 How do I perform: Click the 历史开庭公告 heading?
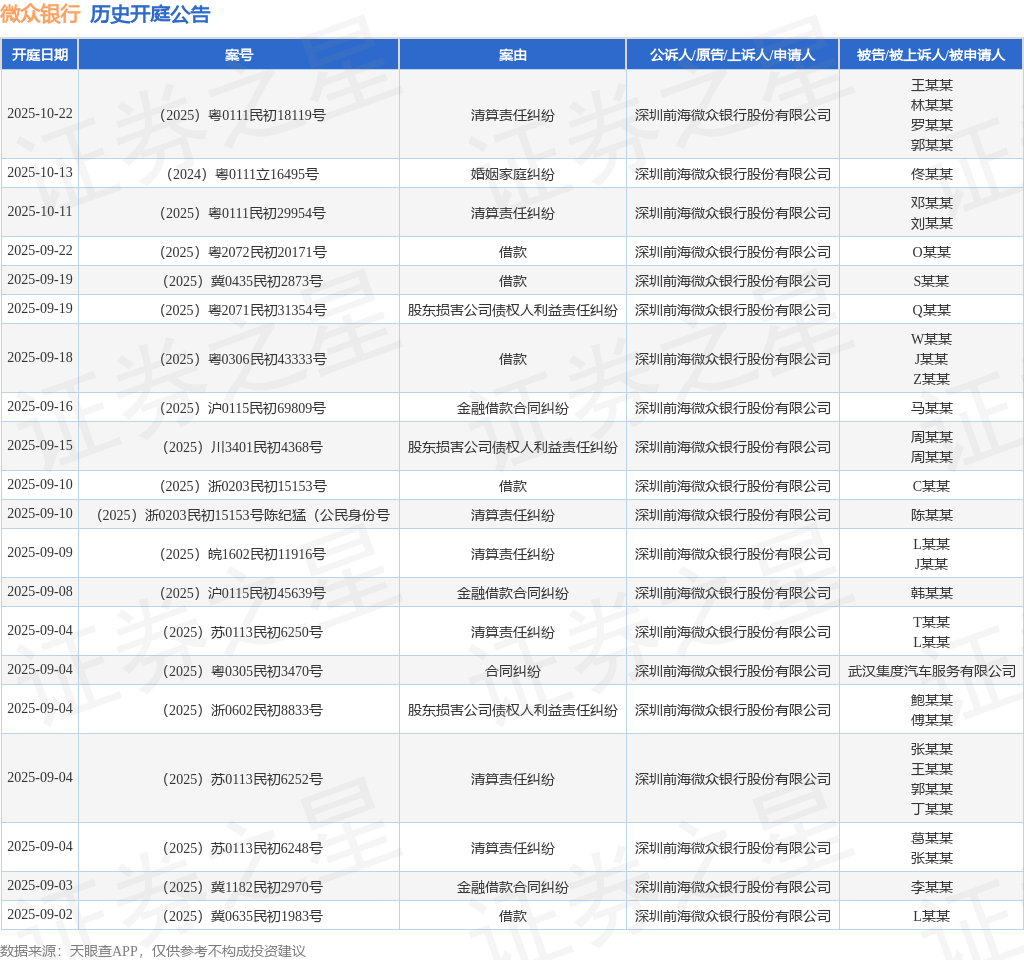pos(150,14)
